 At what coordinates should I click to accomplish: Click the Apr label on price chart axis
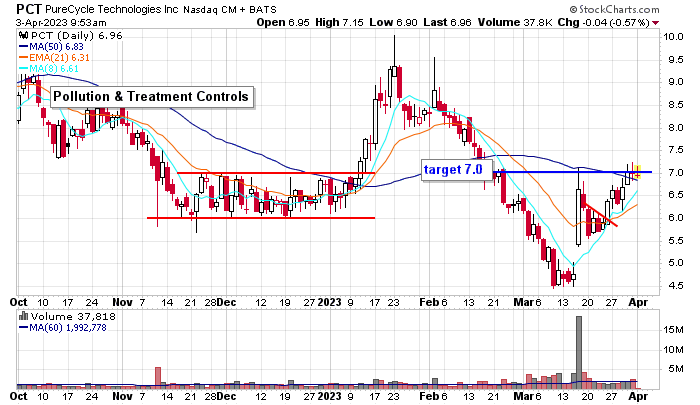click(638, 302)
